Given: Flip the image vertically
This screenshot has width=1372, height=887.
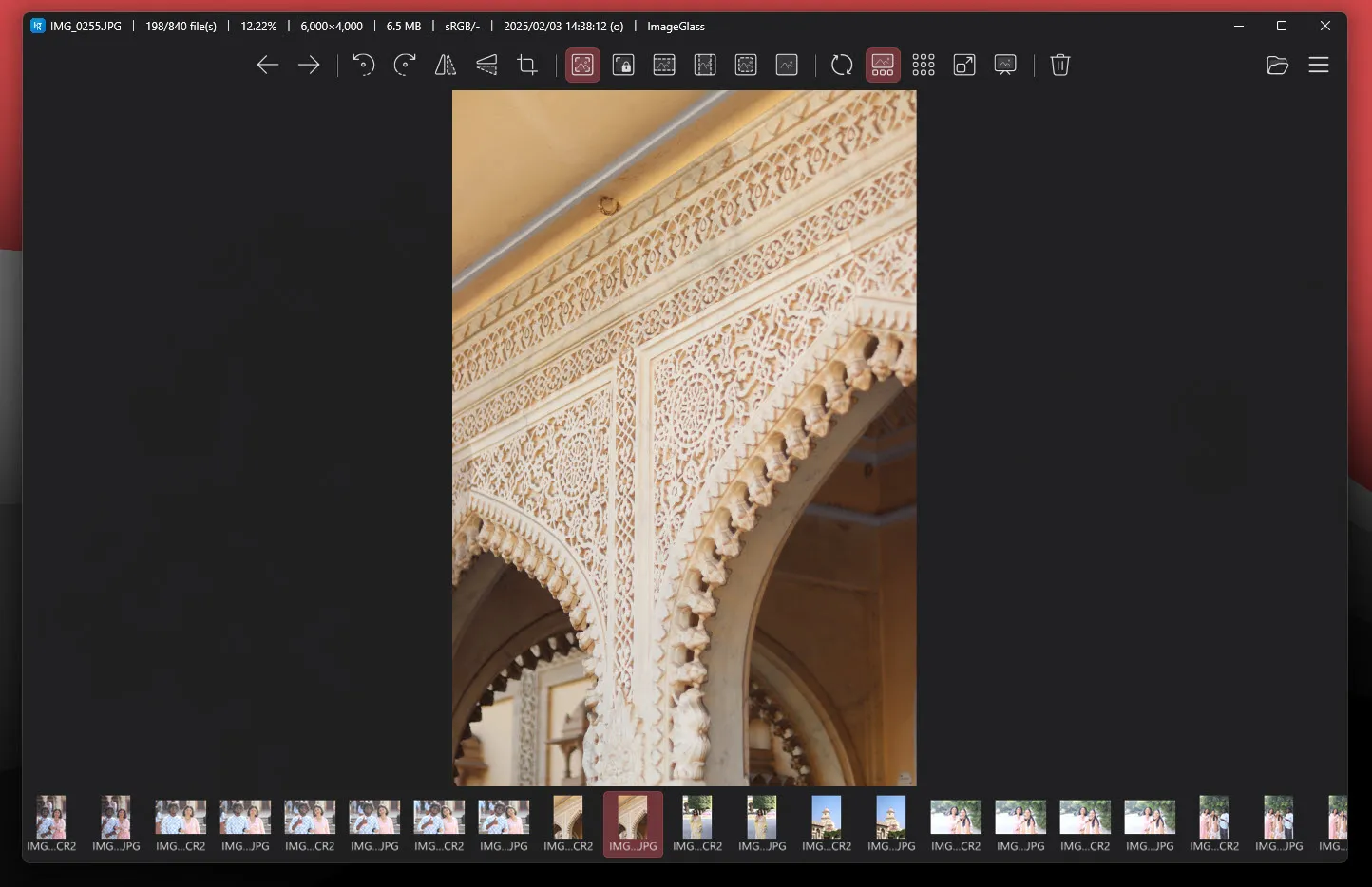Looking at the screenshot, I should tap(486, 65).
